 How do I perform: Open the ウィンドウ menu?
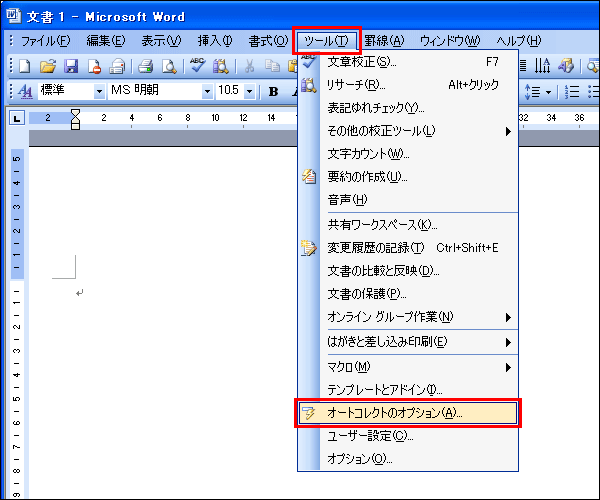click(x=450, y=41)
